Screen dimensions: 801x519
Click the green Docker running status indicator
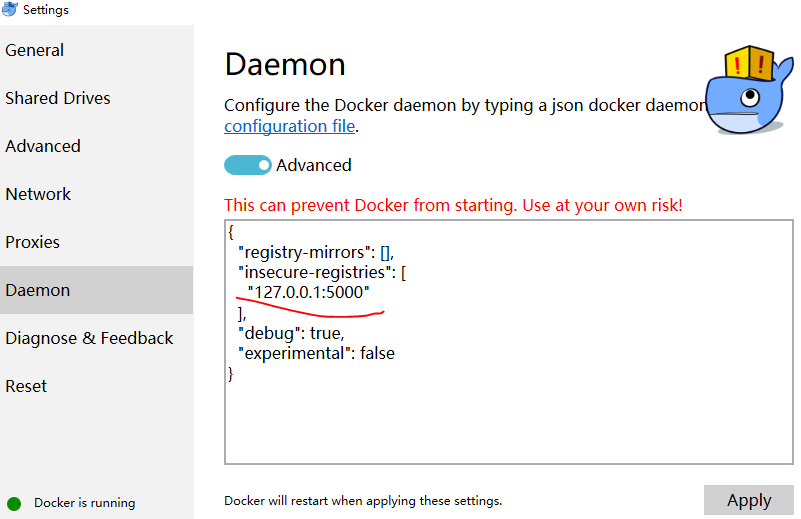tap(14, 504)
